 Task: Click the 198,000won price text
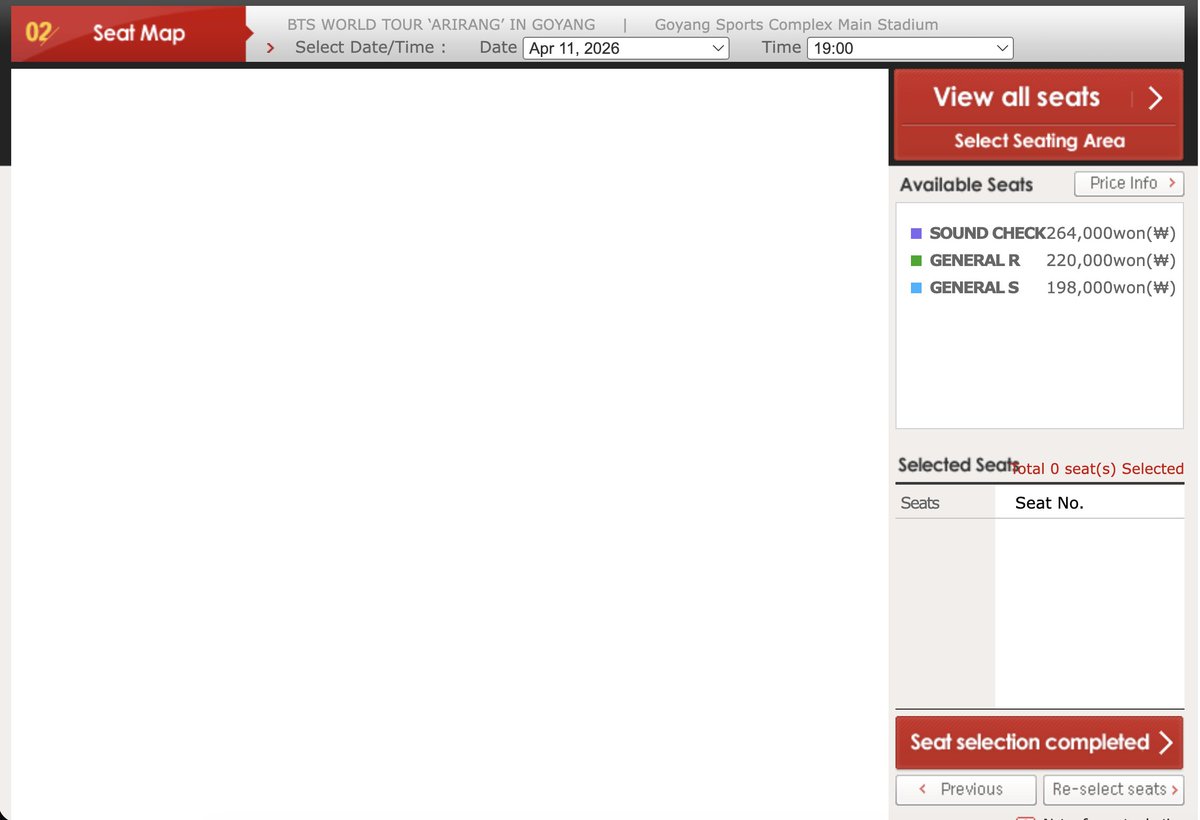point(1111,287)
